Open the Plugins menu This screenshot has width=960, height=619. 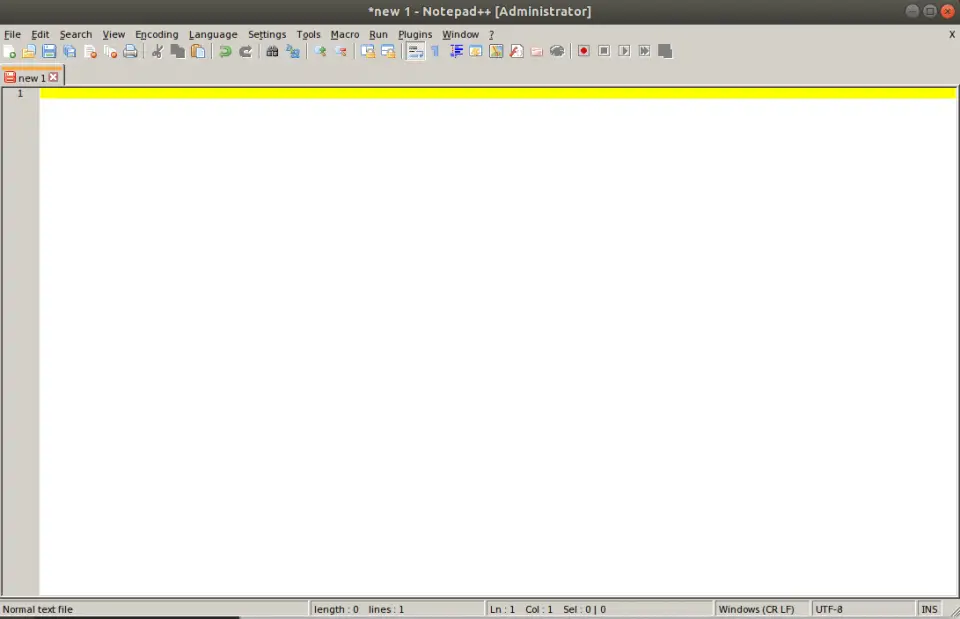click(415, 34)
